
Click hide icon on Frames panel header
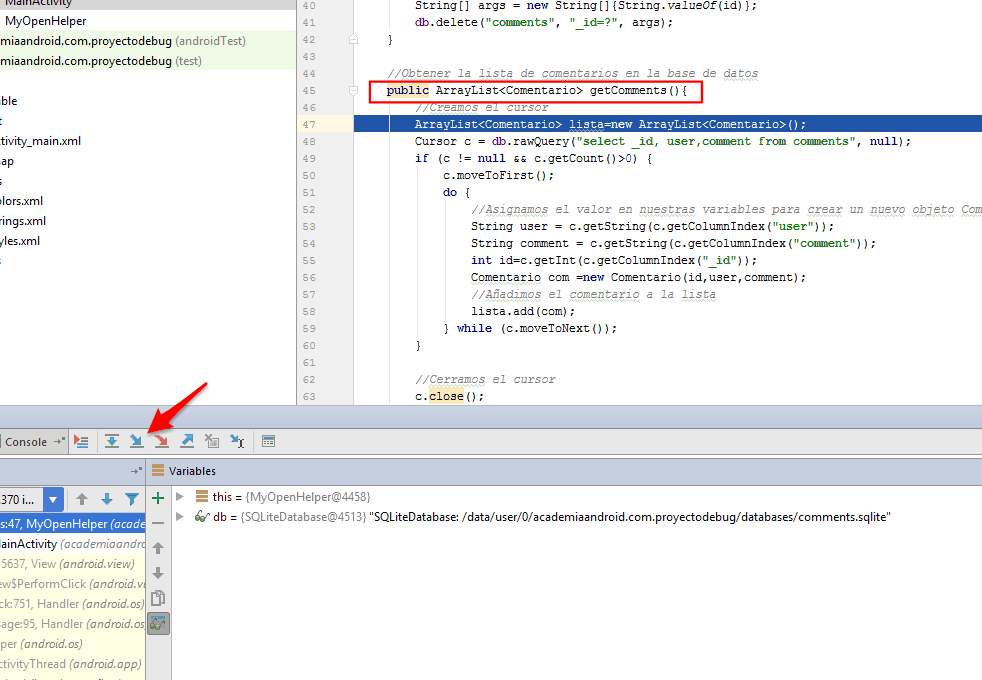pyautogui.click(x=136, y=471)
